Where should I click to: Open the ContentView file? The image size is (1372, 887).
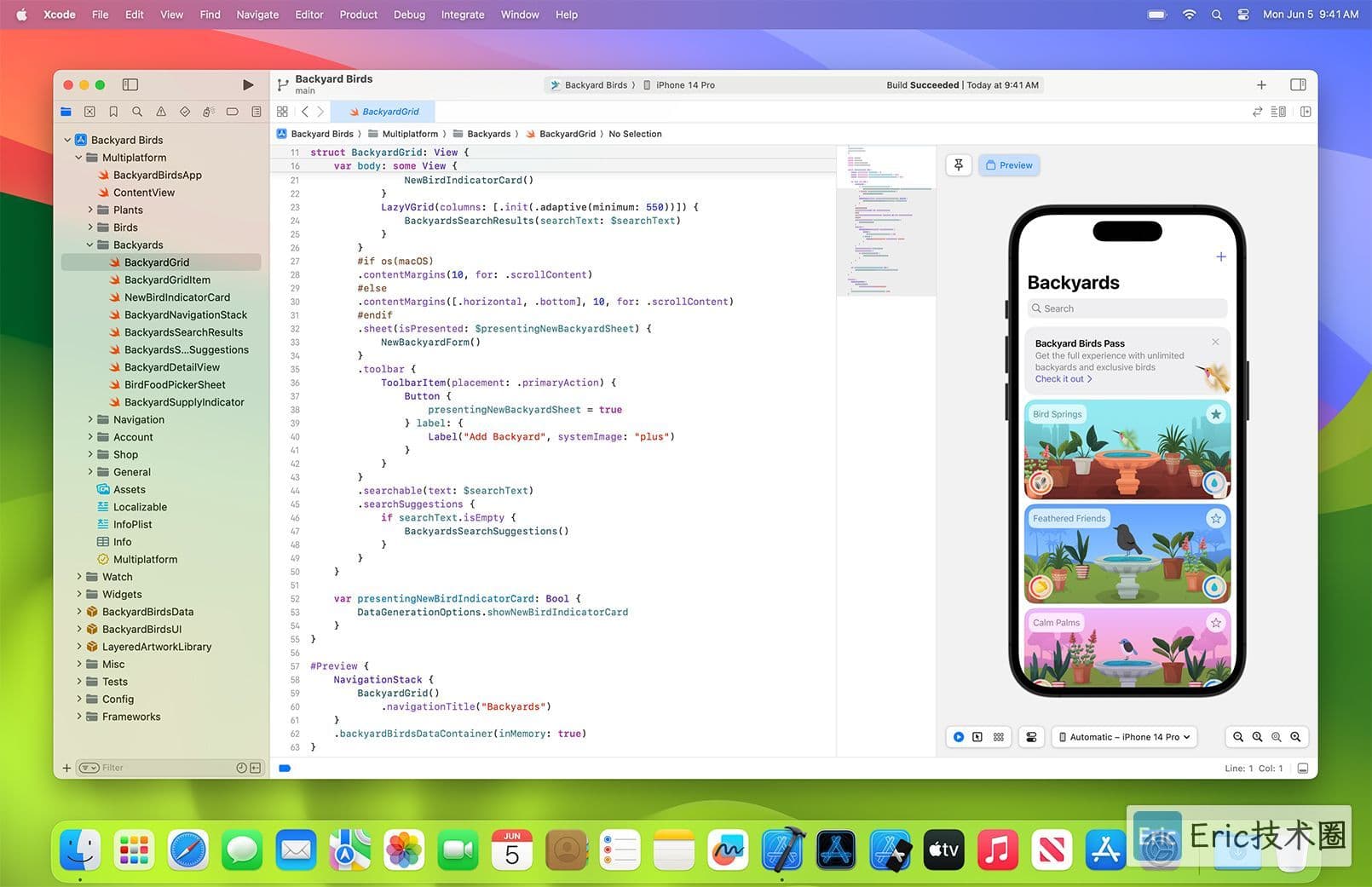tap(136, 193)
